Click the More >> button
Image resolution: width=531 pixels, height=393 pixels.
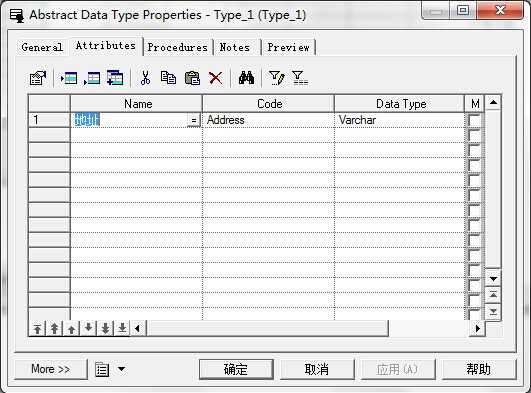click(50, 369)
